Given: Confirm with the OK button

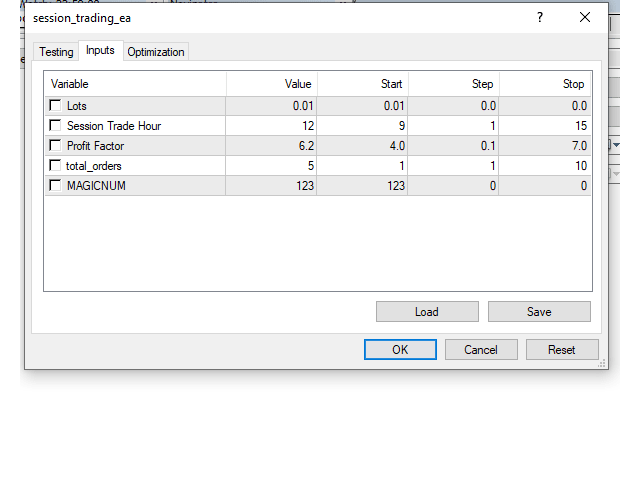Looking at the screenshot, I should 400,350.
